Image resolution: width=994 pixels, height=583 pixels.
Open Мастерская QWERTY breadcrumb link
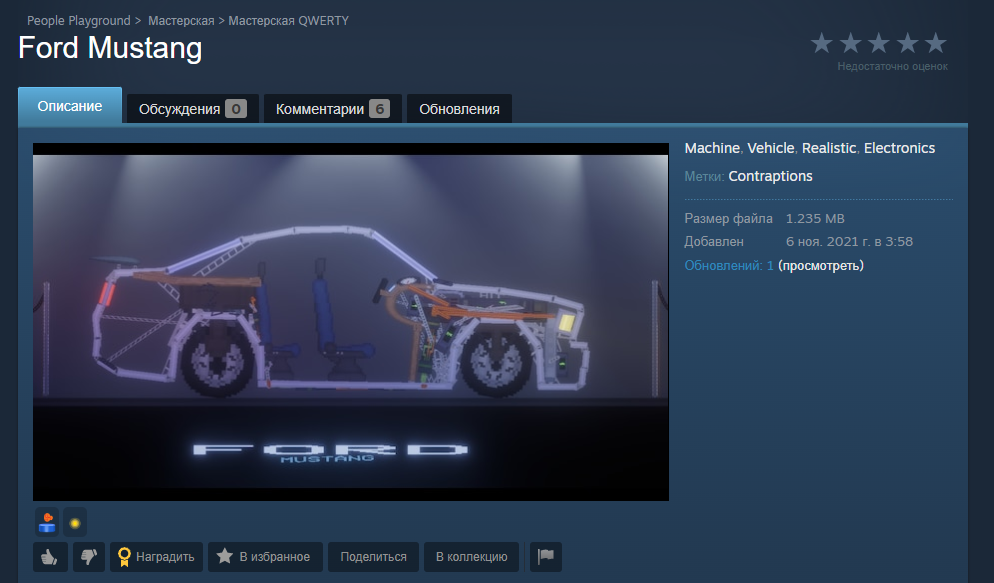(288, 21)
